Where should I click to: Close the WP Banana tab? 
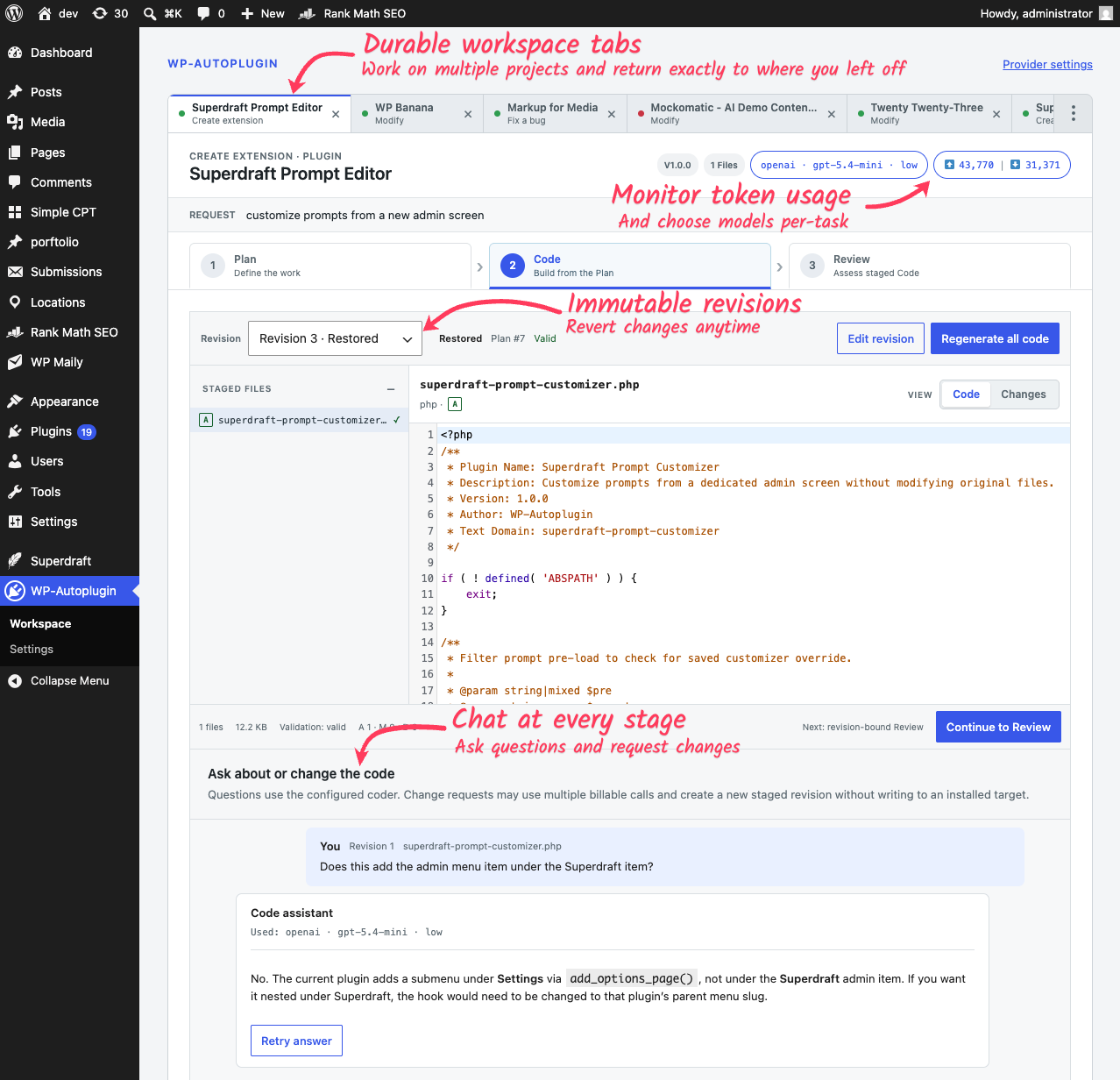468,114
